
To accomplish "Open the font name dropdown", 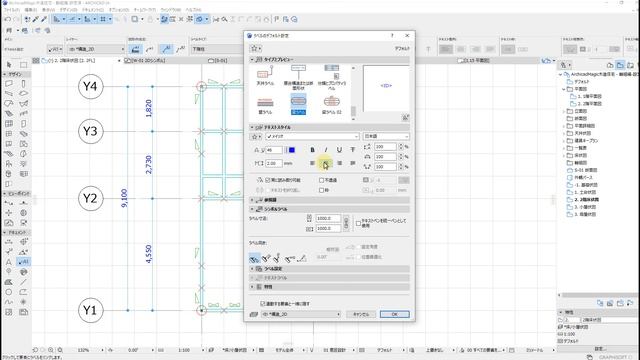I will click(x=313, y=136).
